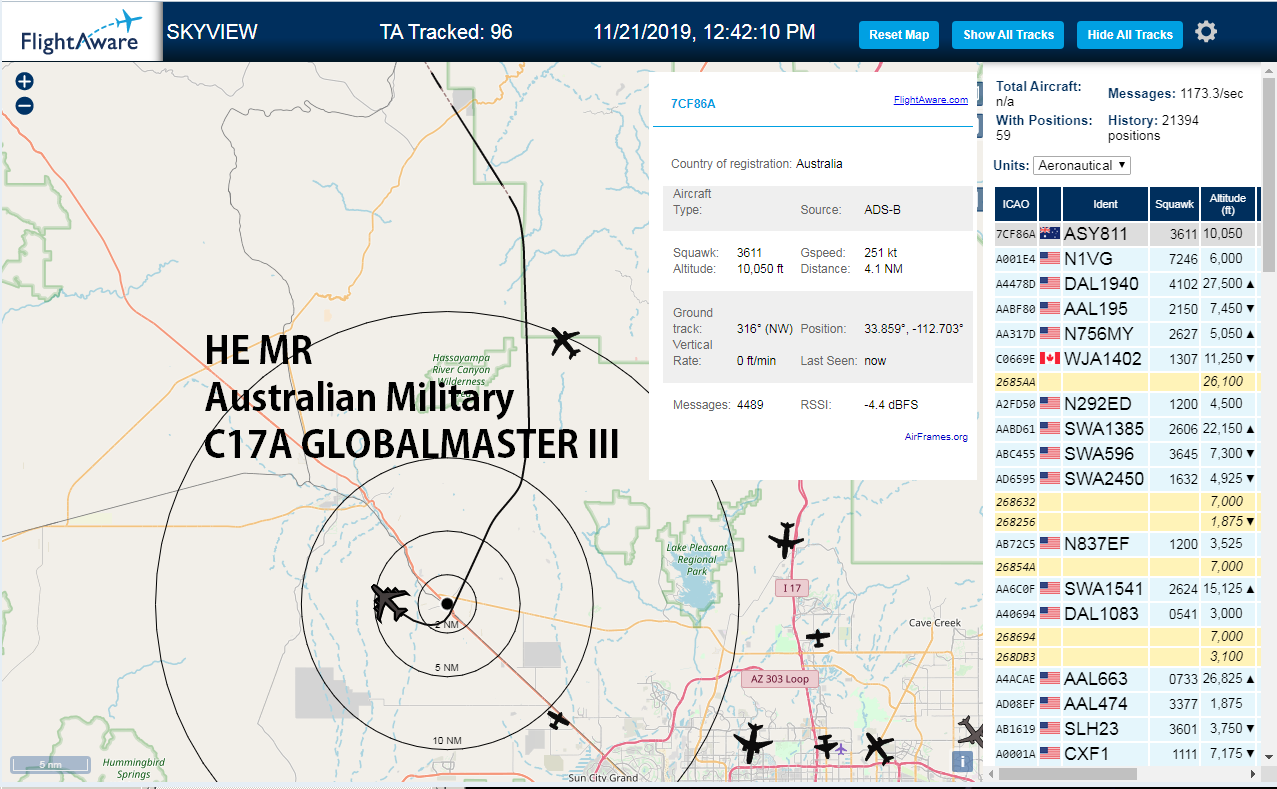The image size is (1277, 789).
Task: Select the SWA1541 ident cell
Action: click(x=1104, y=589)
